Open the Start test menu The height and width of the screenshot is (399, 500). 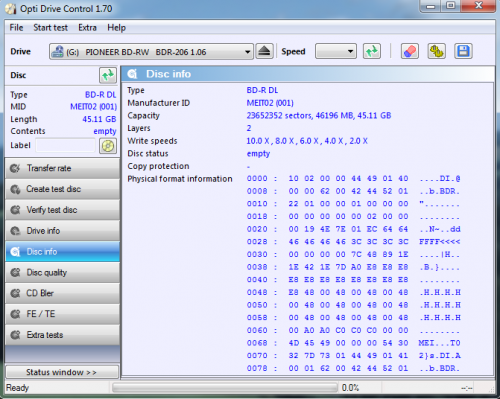50,28
